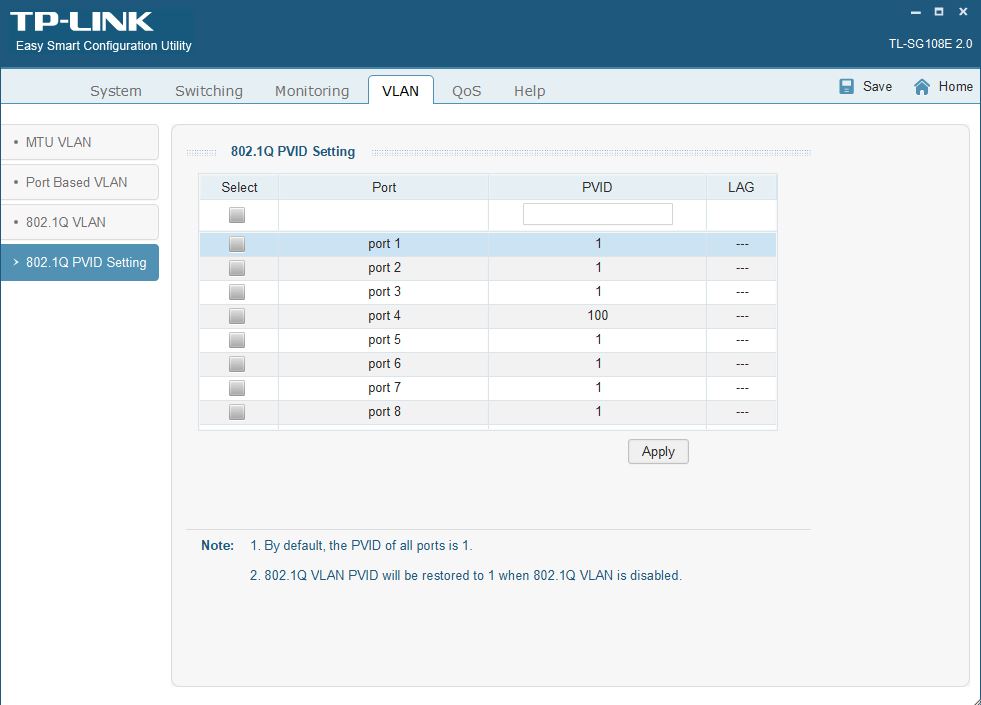This screenshot has height=705, width=981.
Task: Close the Easy Smart Configuration Utility
Action: tap(962, 12)
